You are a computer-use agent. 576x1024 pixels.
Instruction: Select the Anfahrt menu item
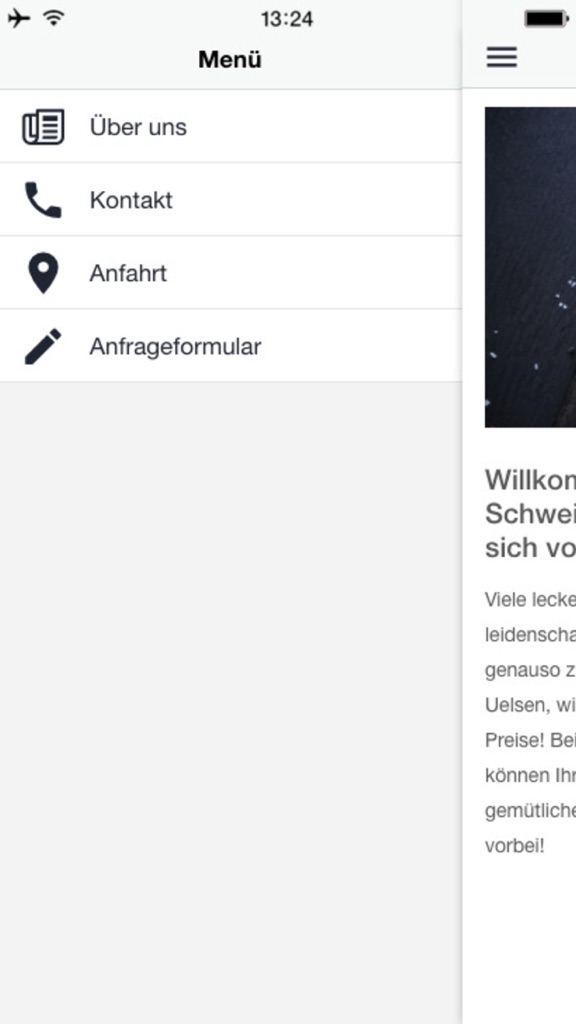point(231,273)
